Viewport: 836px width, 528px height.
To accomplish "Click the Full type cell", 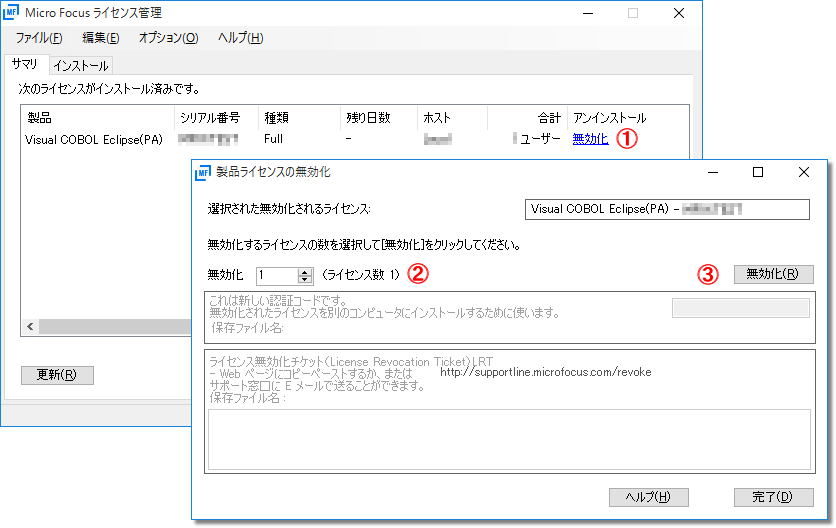I will point(274,139).
